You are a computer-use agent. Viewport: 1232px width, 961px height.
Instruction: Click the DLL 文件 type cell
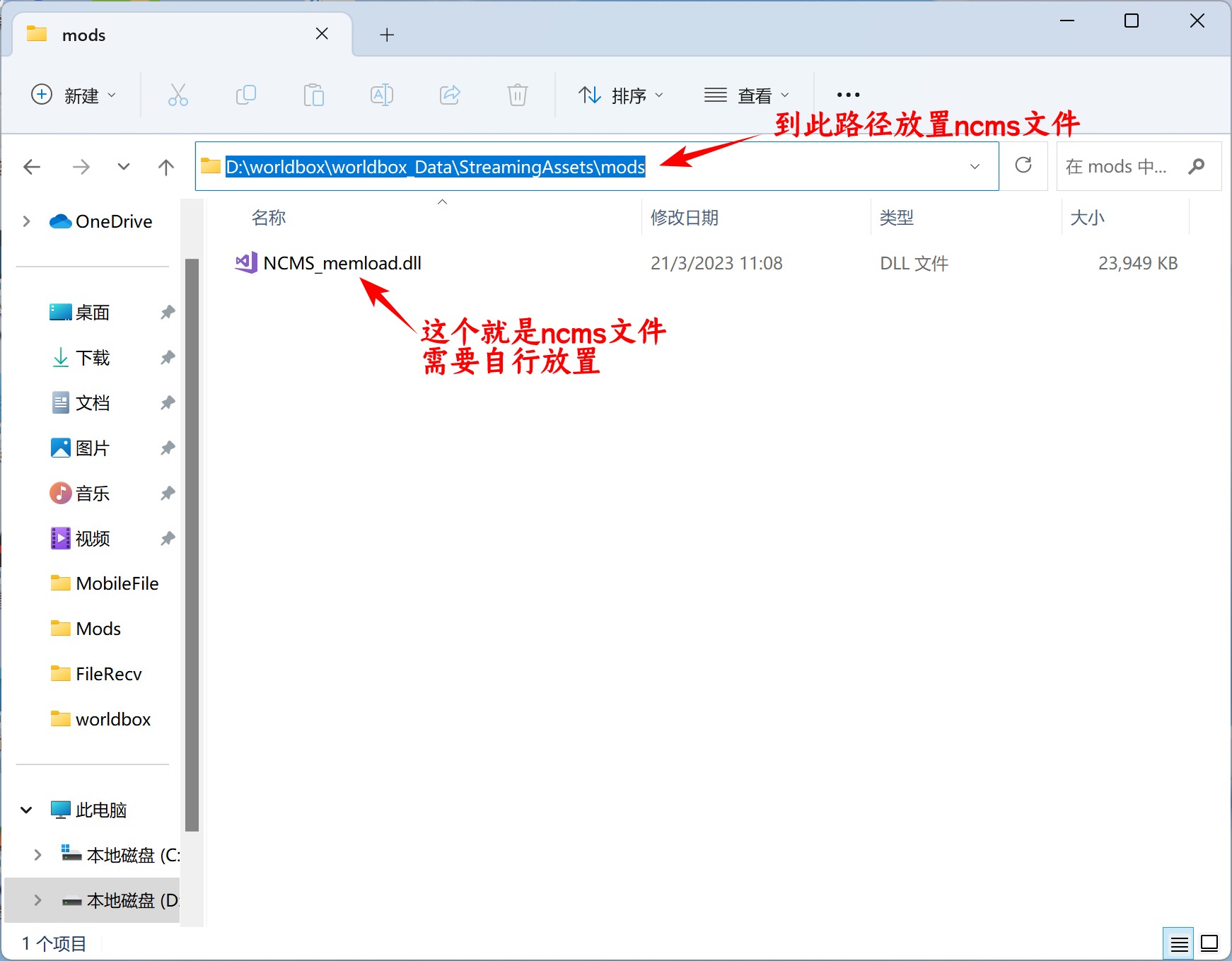pos(914,263)
